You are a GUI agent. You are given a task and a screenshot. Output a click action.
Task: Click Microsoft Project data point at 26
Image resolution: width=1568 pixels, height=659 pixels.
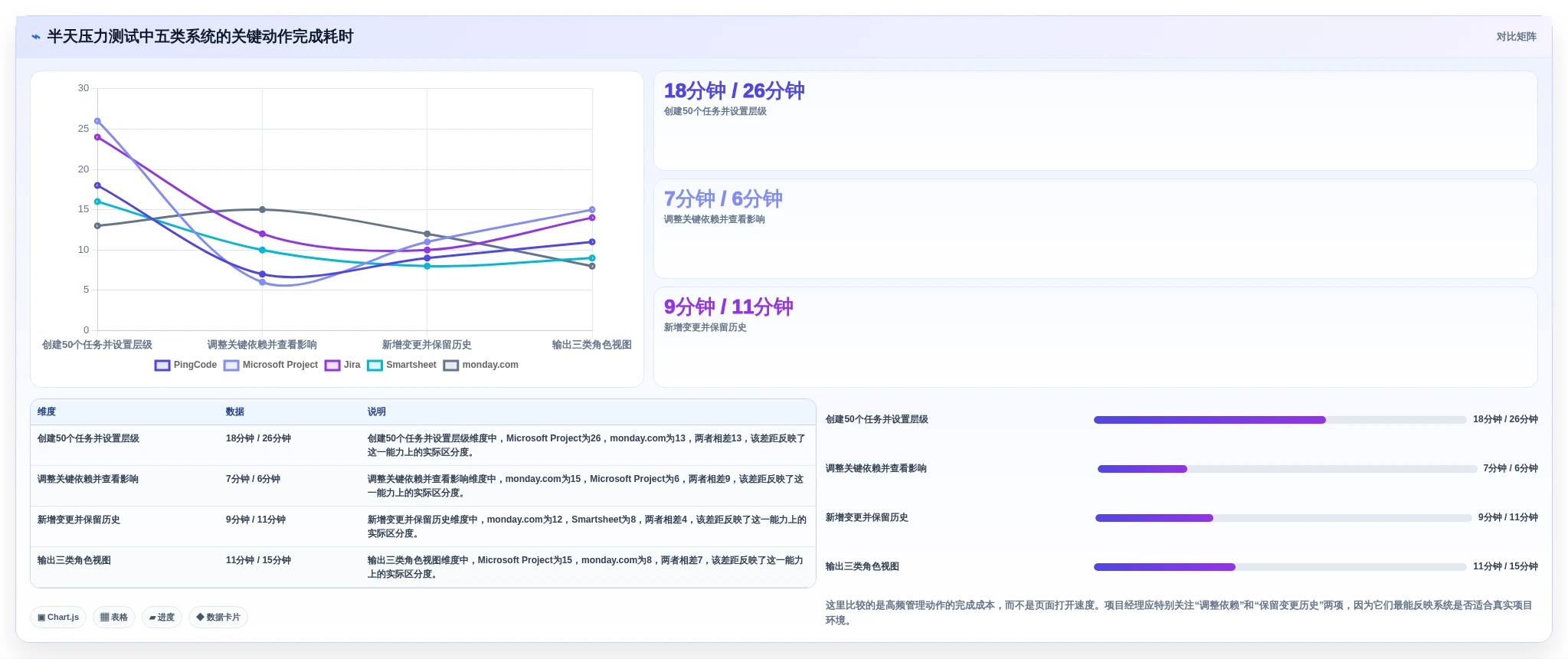97,121
